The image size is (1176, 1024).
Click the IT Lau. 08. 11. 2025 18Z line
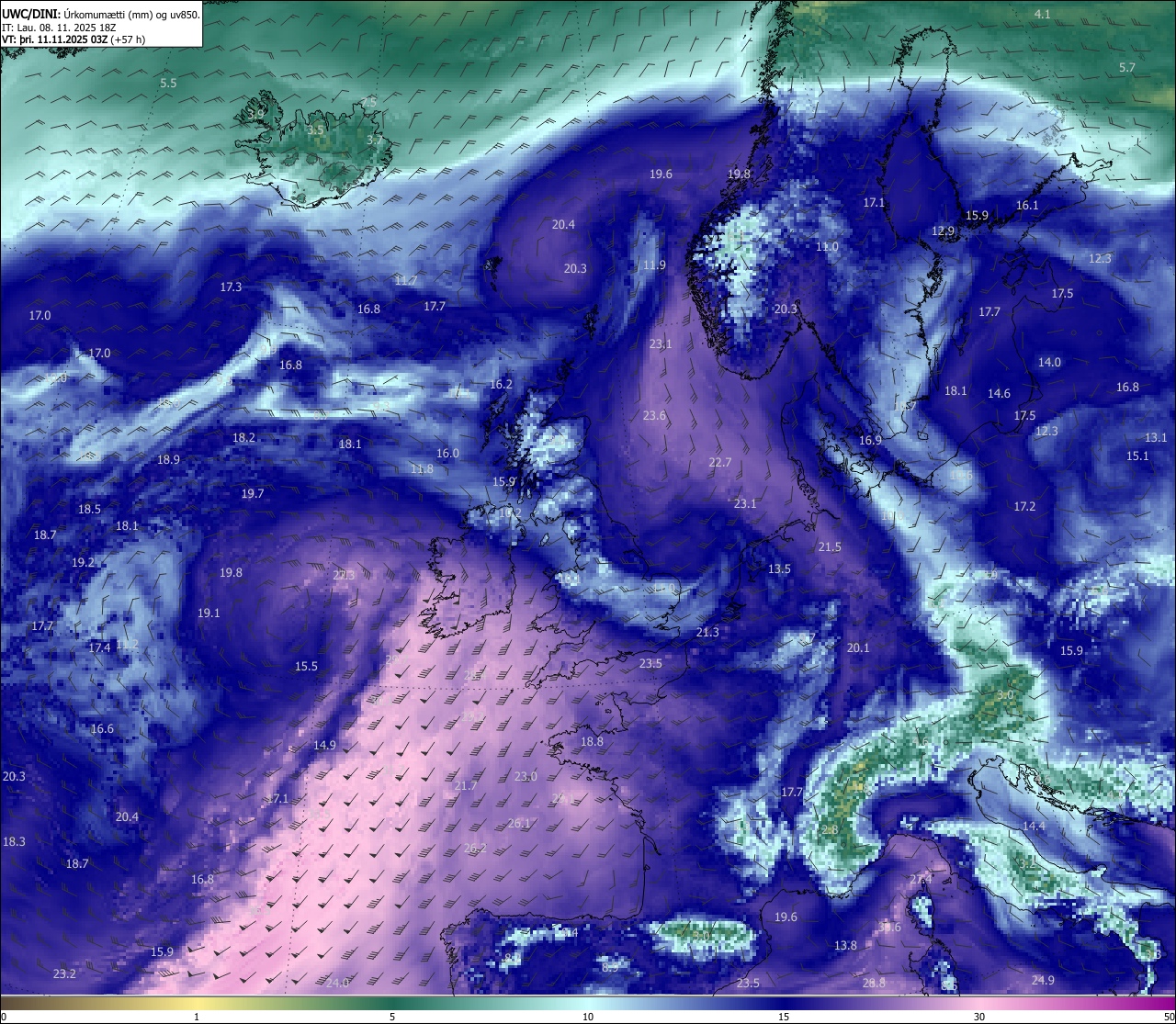[58, 28]
